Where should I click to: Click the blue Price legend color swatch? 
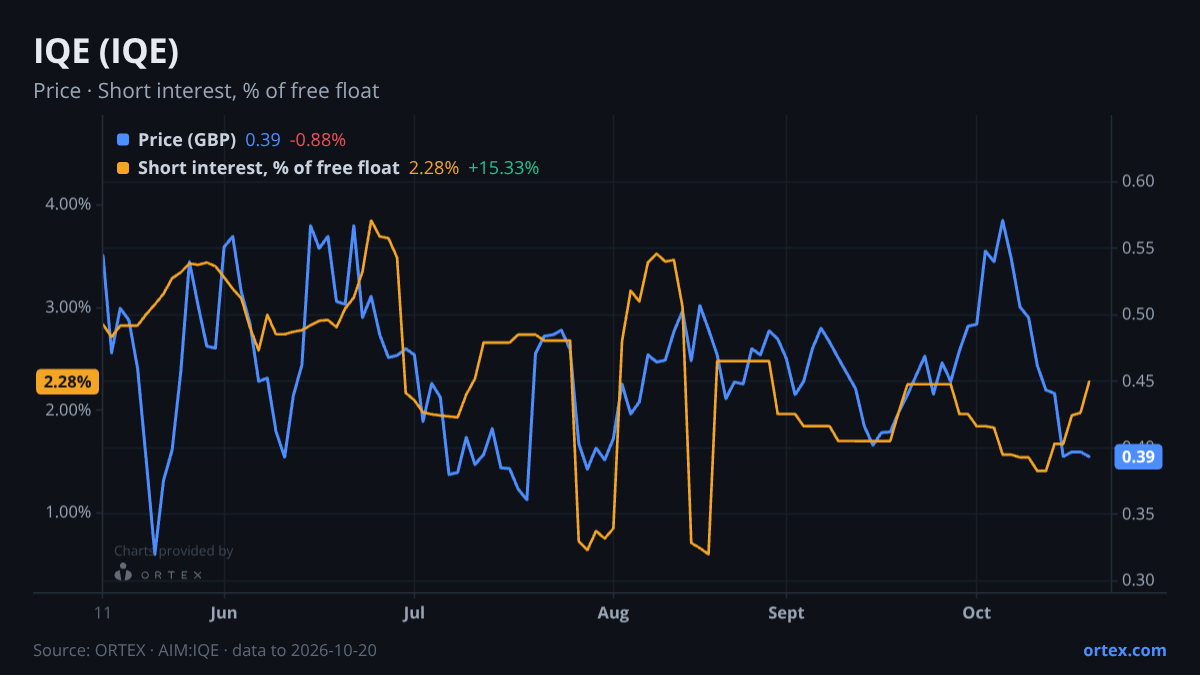(123, 140)
